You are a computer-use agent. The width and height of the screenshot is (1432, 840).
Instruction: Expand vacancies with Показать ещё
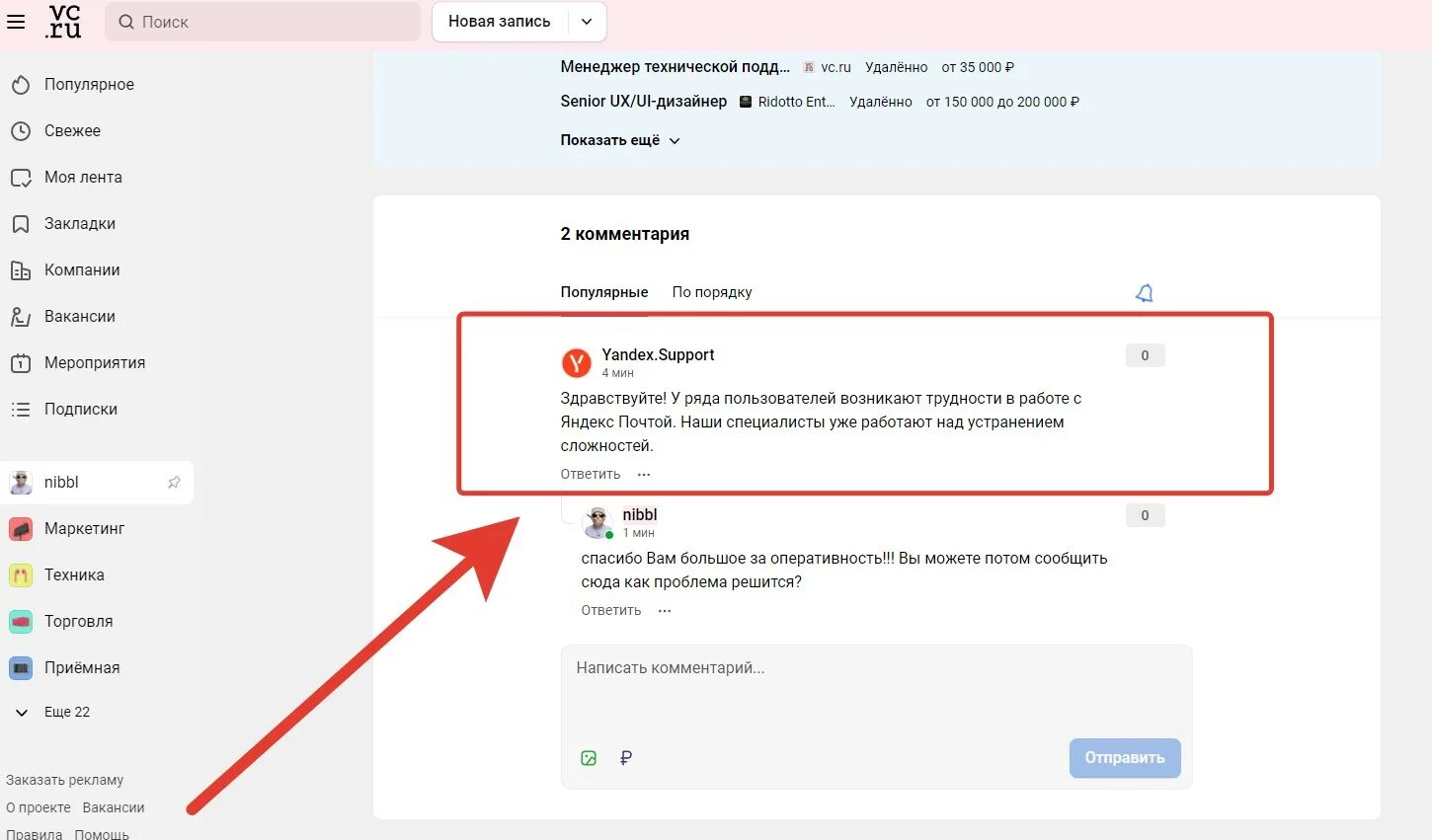620,140
